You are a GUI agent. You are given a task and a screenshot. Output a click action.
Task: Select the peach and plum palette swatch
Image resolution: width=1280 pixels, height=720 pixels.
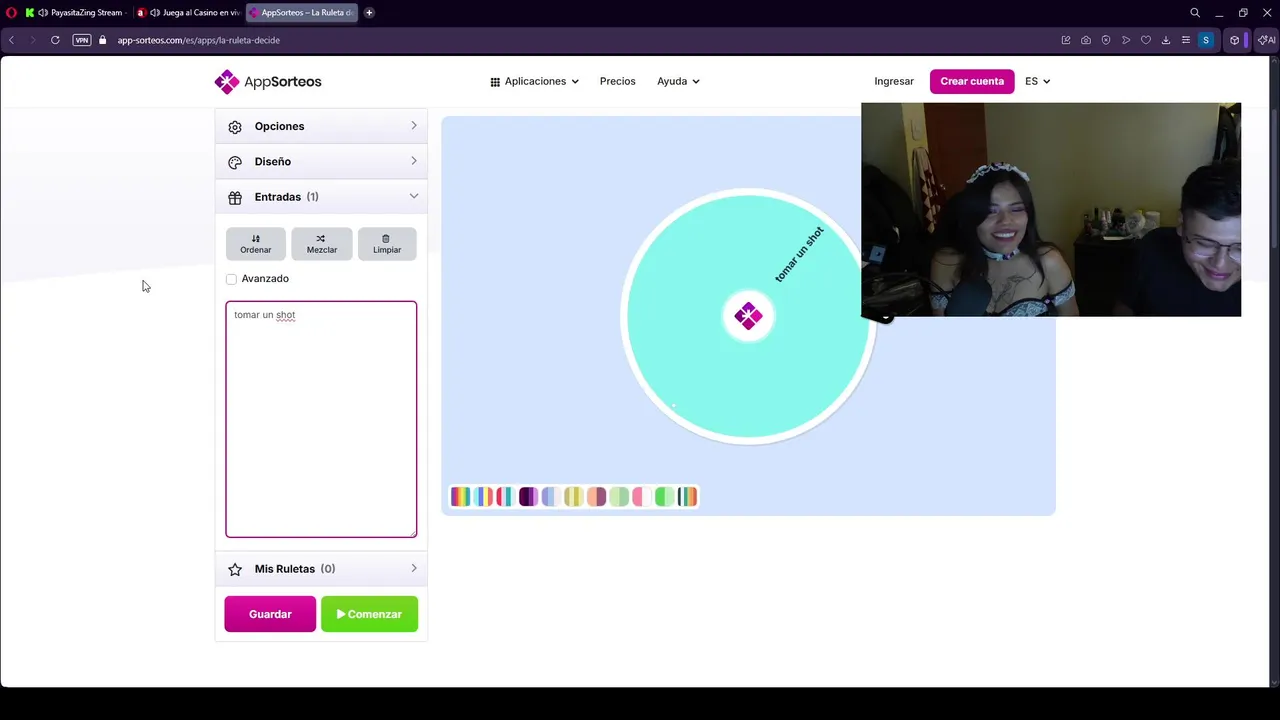(597, 496)
